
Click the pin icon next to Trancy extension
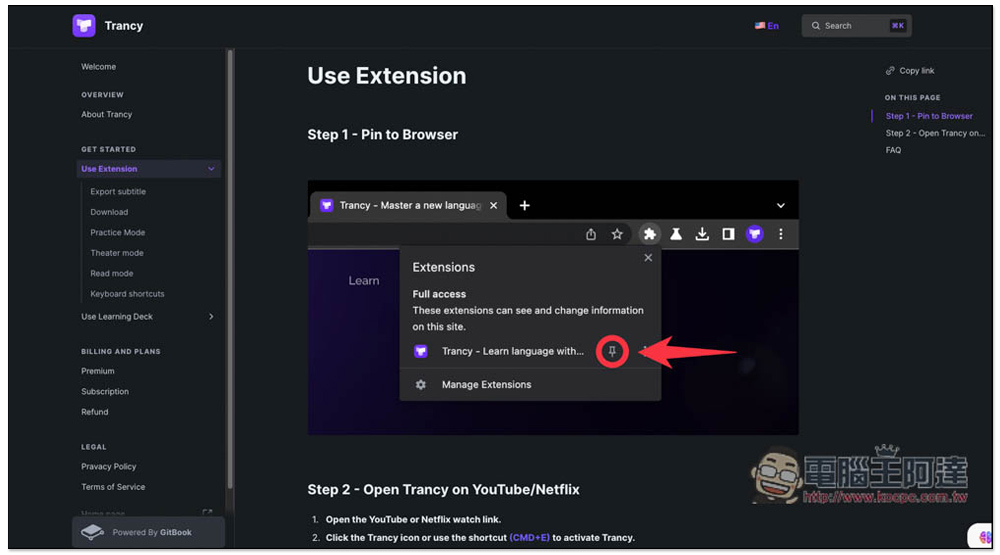[612, 352]
